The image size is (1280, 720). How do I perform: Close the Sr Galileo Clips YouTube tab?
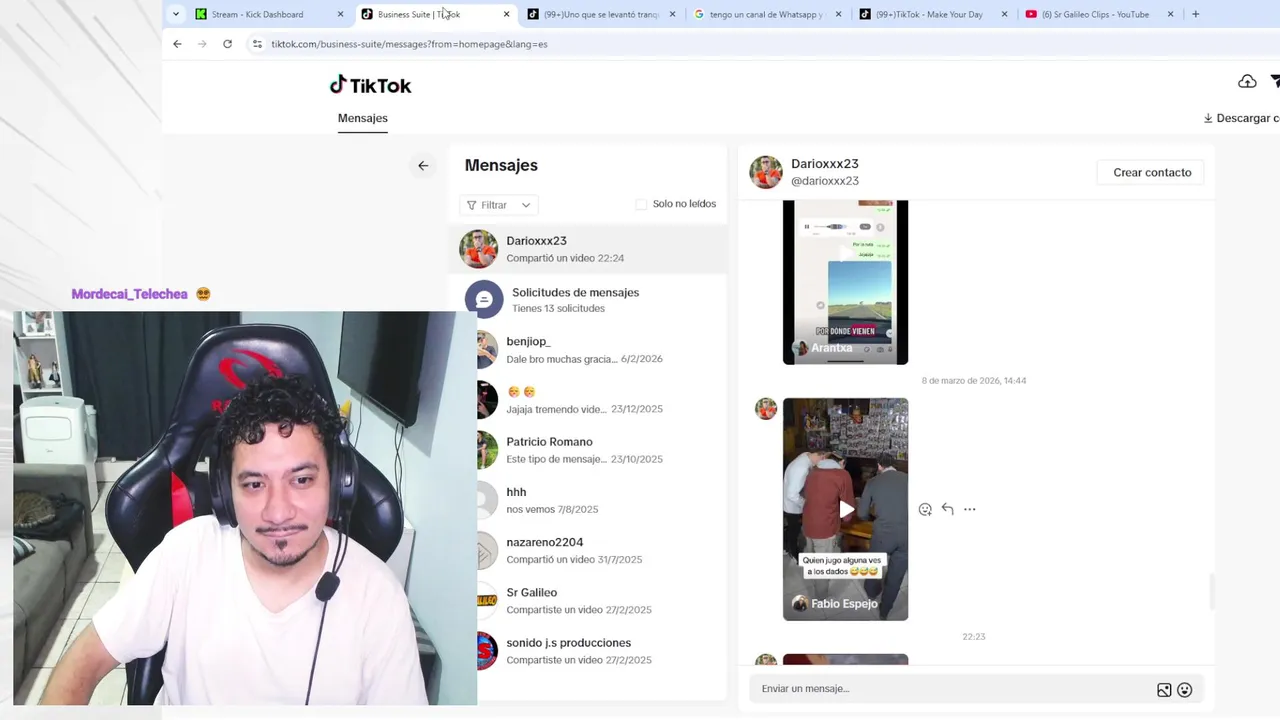pos(1170,14)
